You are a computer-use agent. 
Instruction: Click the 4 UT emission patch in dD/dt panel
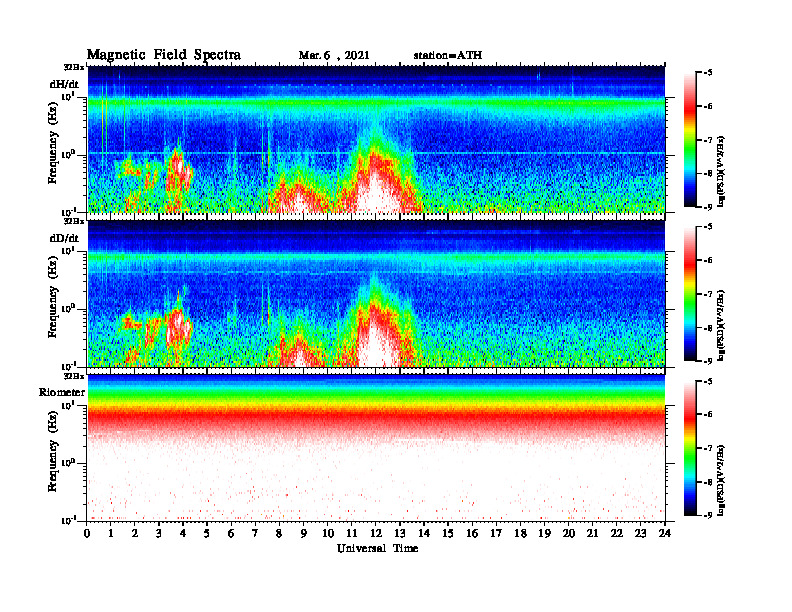(178, 327)
